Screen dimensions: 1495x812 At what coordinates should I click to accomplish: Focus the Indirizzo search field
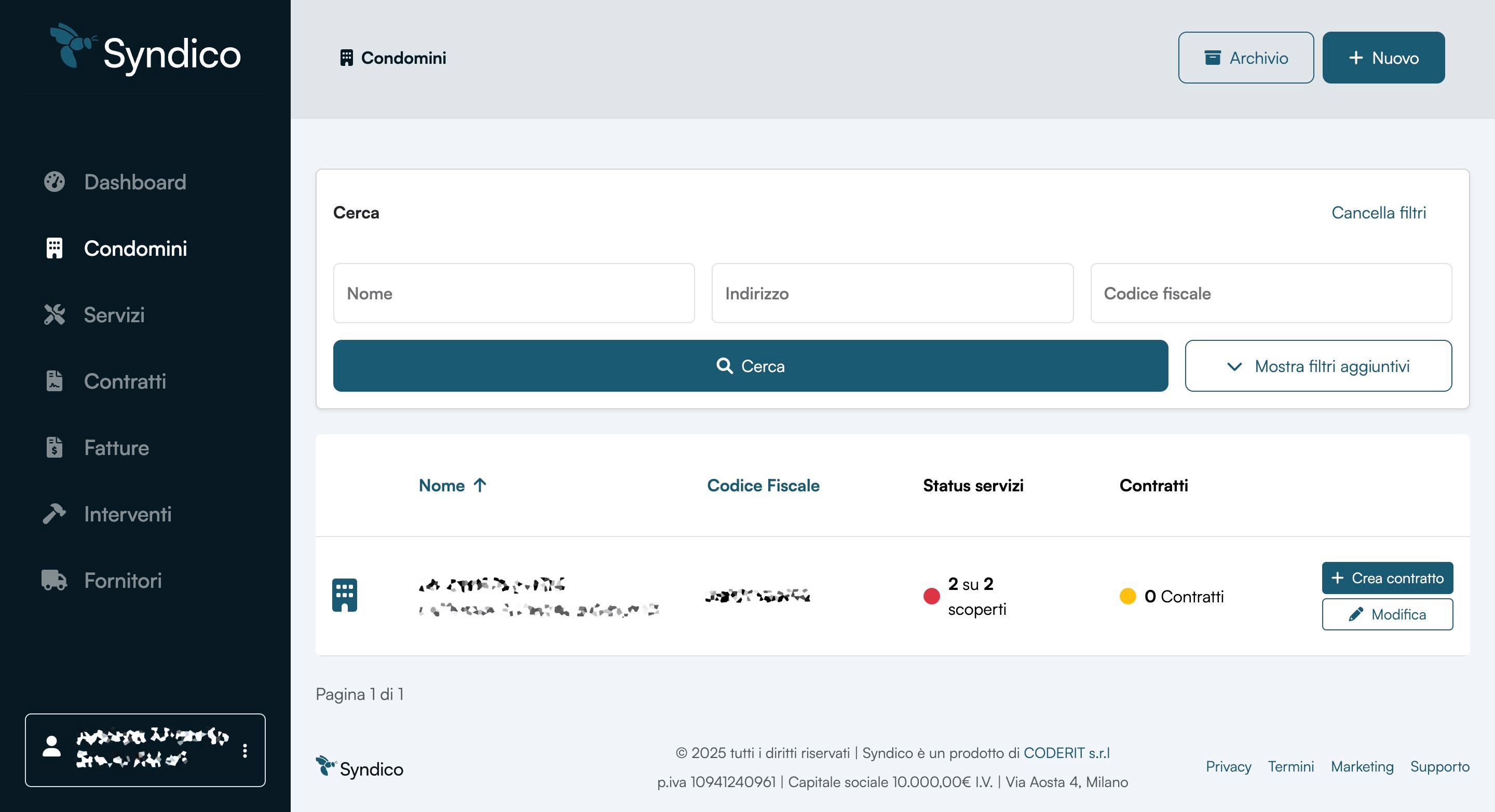(x=892, y=294)
